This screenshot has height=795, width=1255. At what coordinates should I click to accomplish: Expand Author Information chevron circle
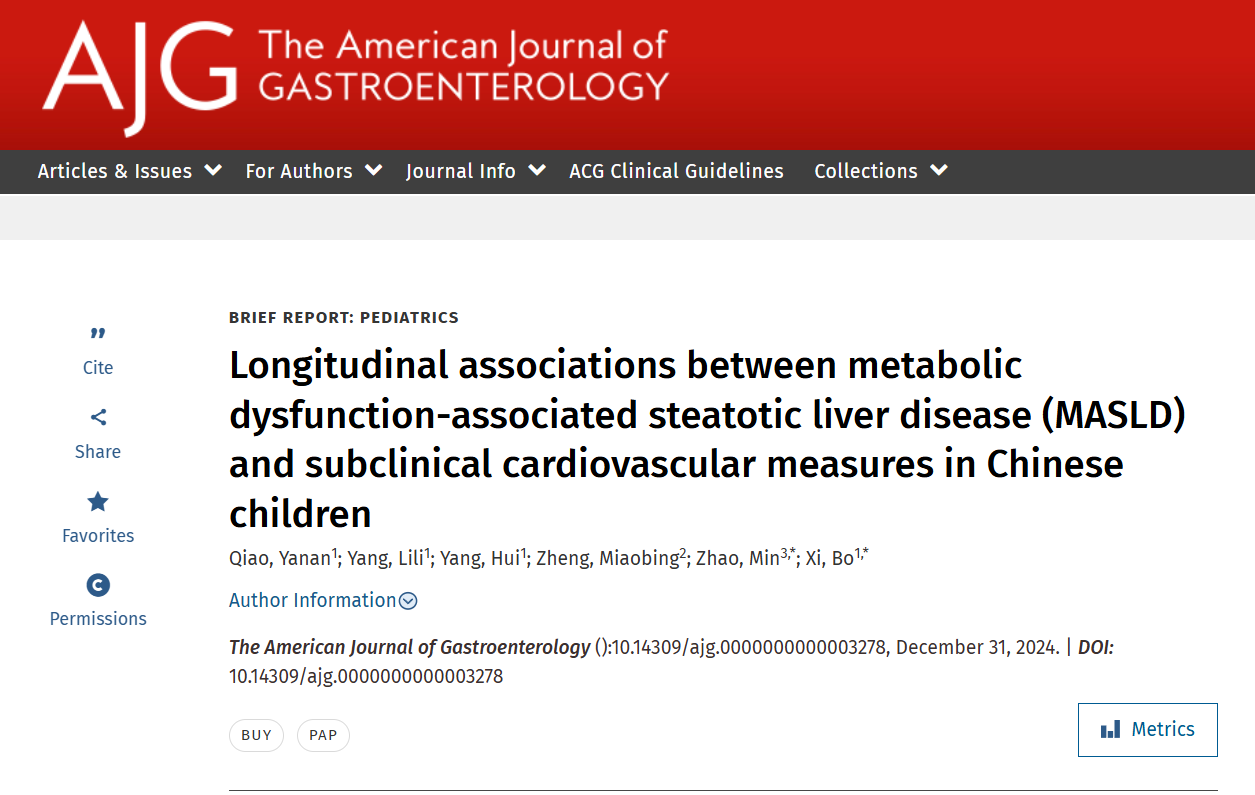pyautogui.click(x=408, y=601)
